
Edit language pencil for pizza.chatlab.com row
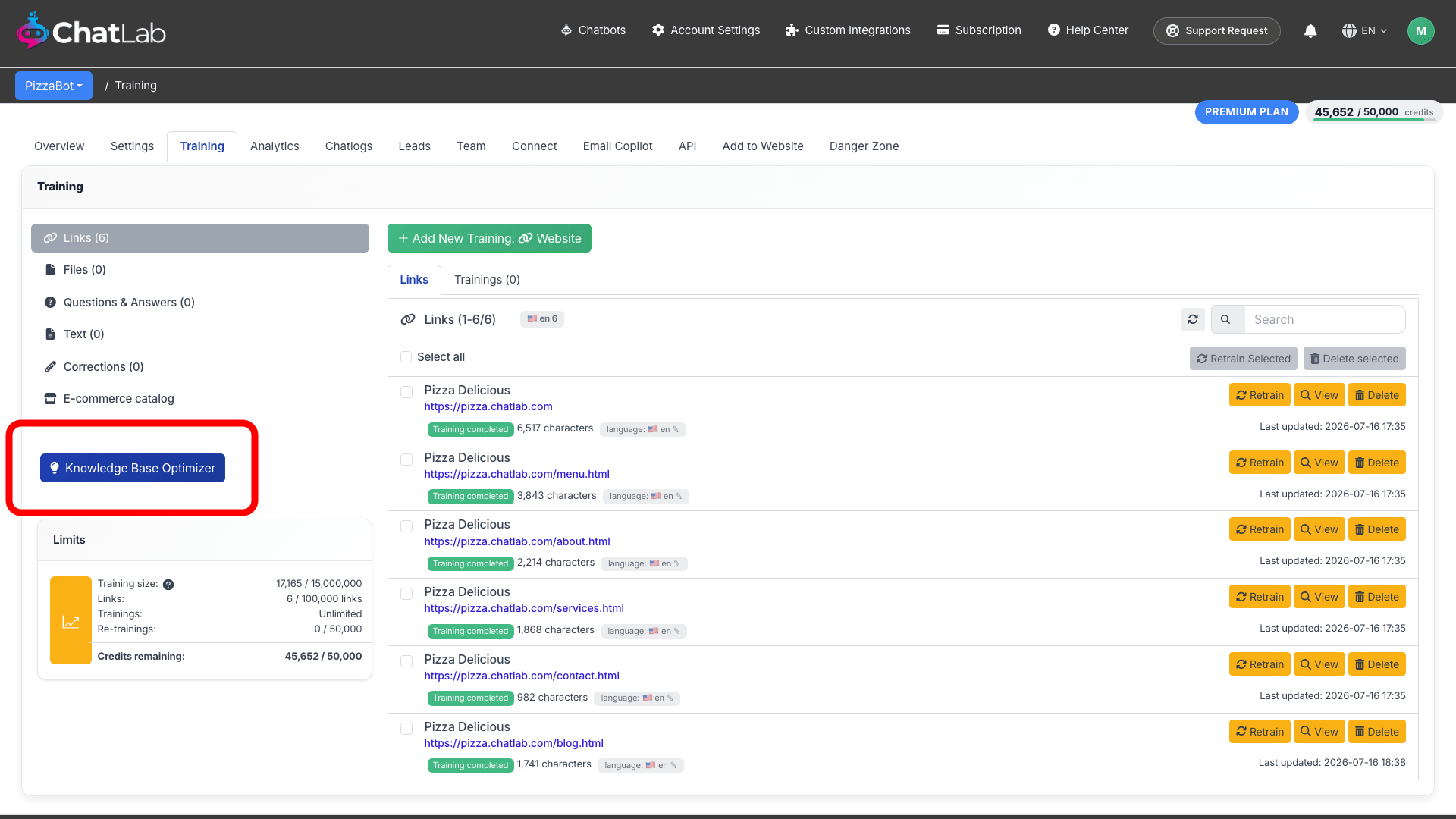676,429
